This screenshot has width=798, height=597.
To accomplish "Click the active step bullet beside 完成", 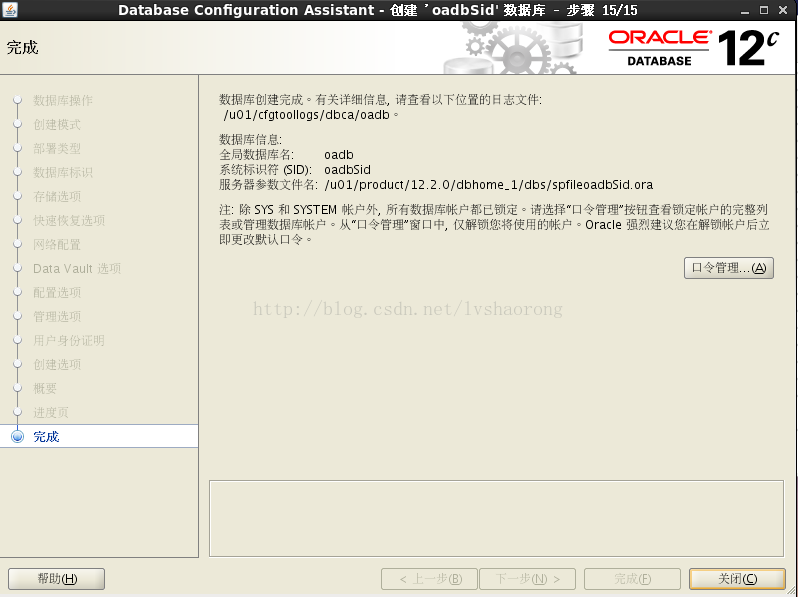I will coord(17,436).
